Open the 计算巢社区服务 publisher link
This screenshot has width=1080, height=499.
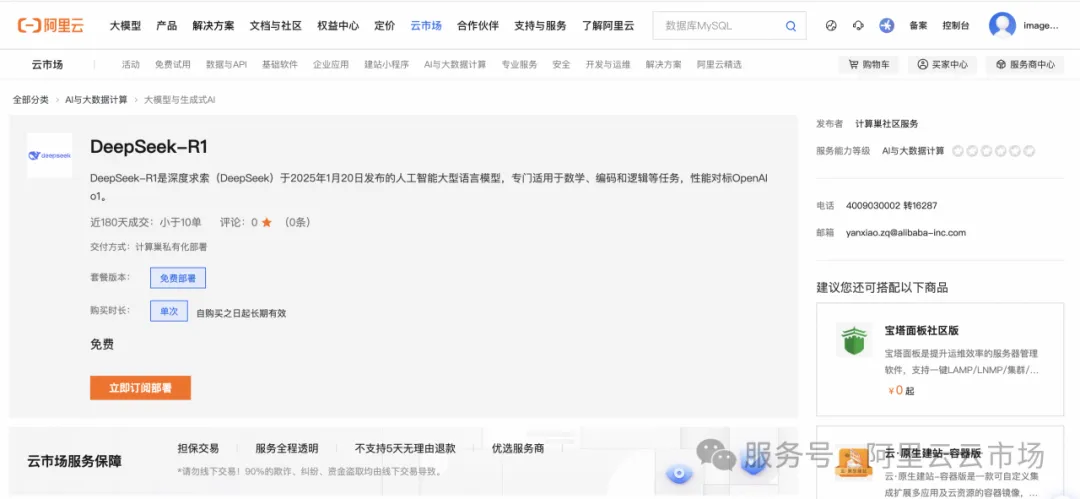[886, 124]
